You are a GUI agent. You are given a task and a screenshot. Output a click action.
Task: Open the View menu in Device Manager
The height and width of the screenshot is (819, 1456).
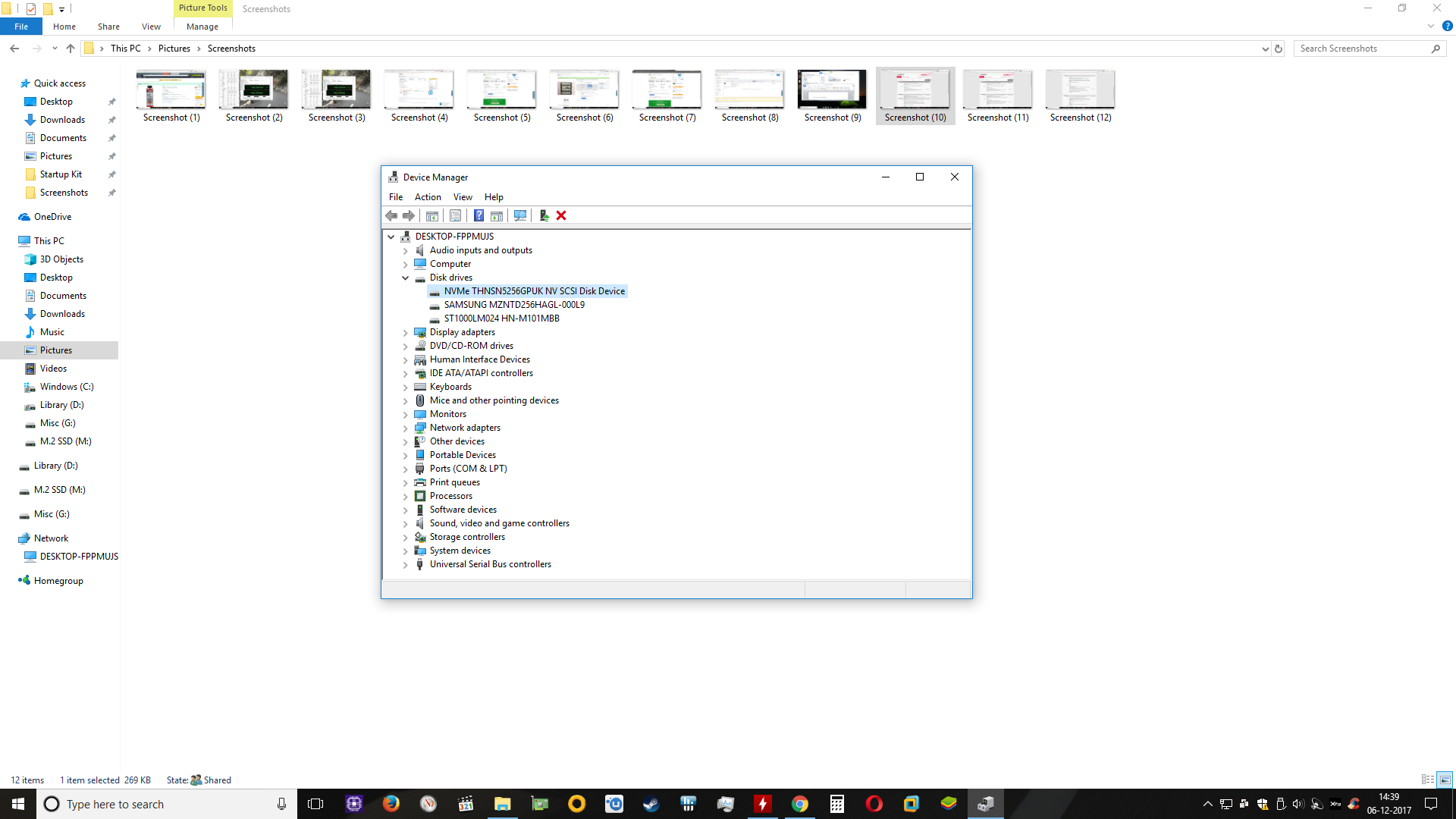(x=462, y=196)
